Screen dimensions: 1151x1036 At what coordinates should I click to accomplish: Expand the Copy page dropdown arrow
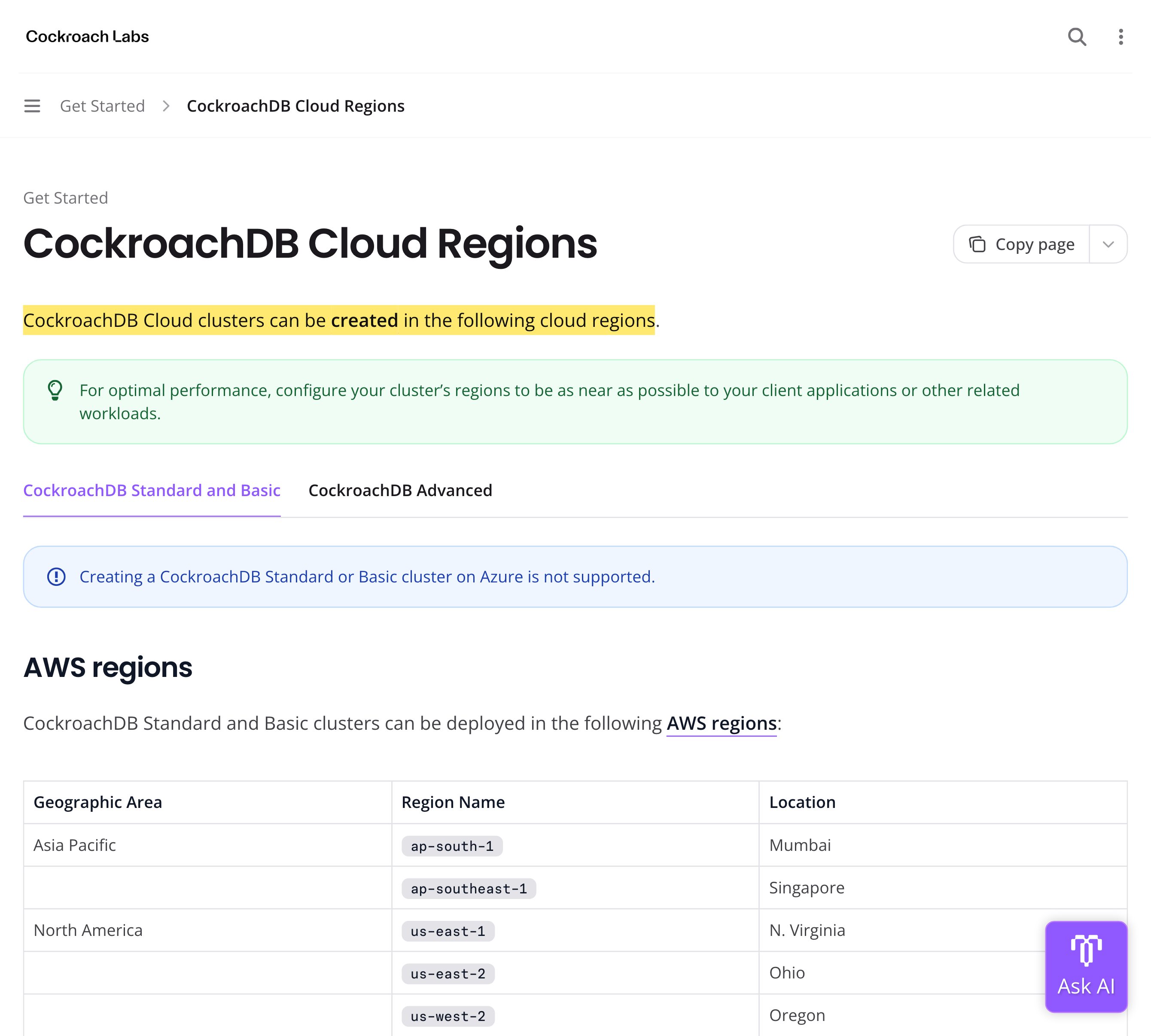1108,244
